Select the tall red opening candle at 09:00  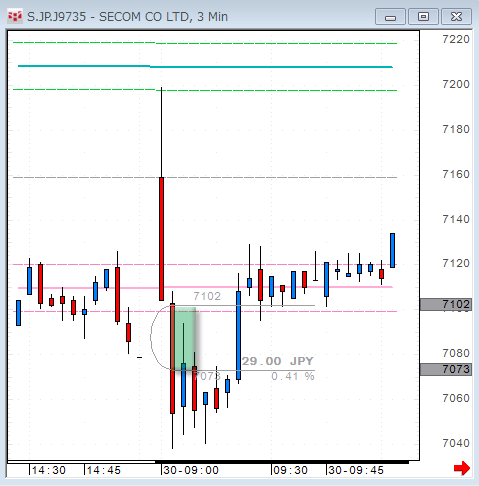click(x=161, y=239)
